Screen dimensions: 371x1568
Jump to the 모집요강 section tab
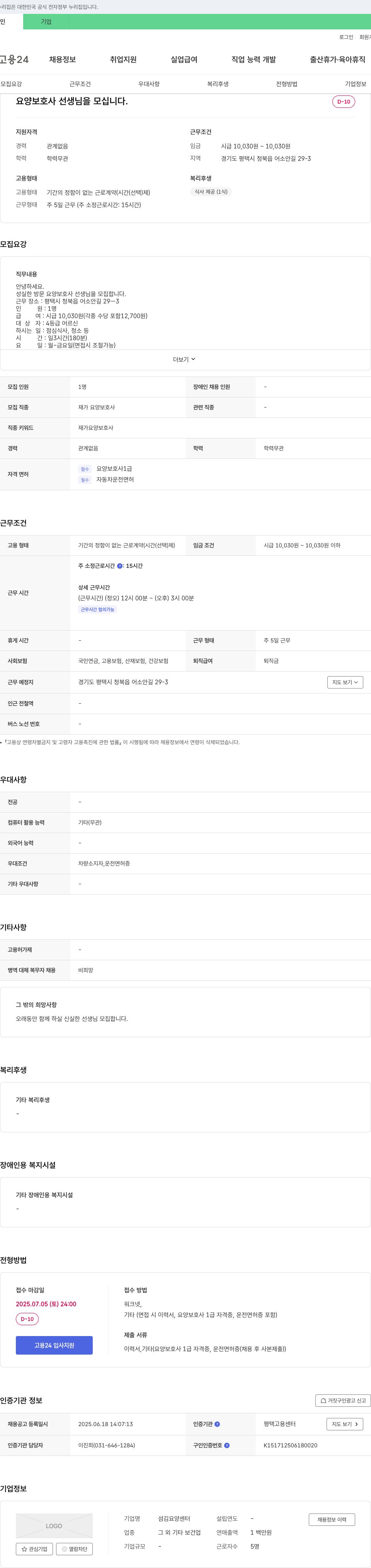pos(11,84)
